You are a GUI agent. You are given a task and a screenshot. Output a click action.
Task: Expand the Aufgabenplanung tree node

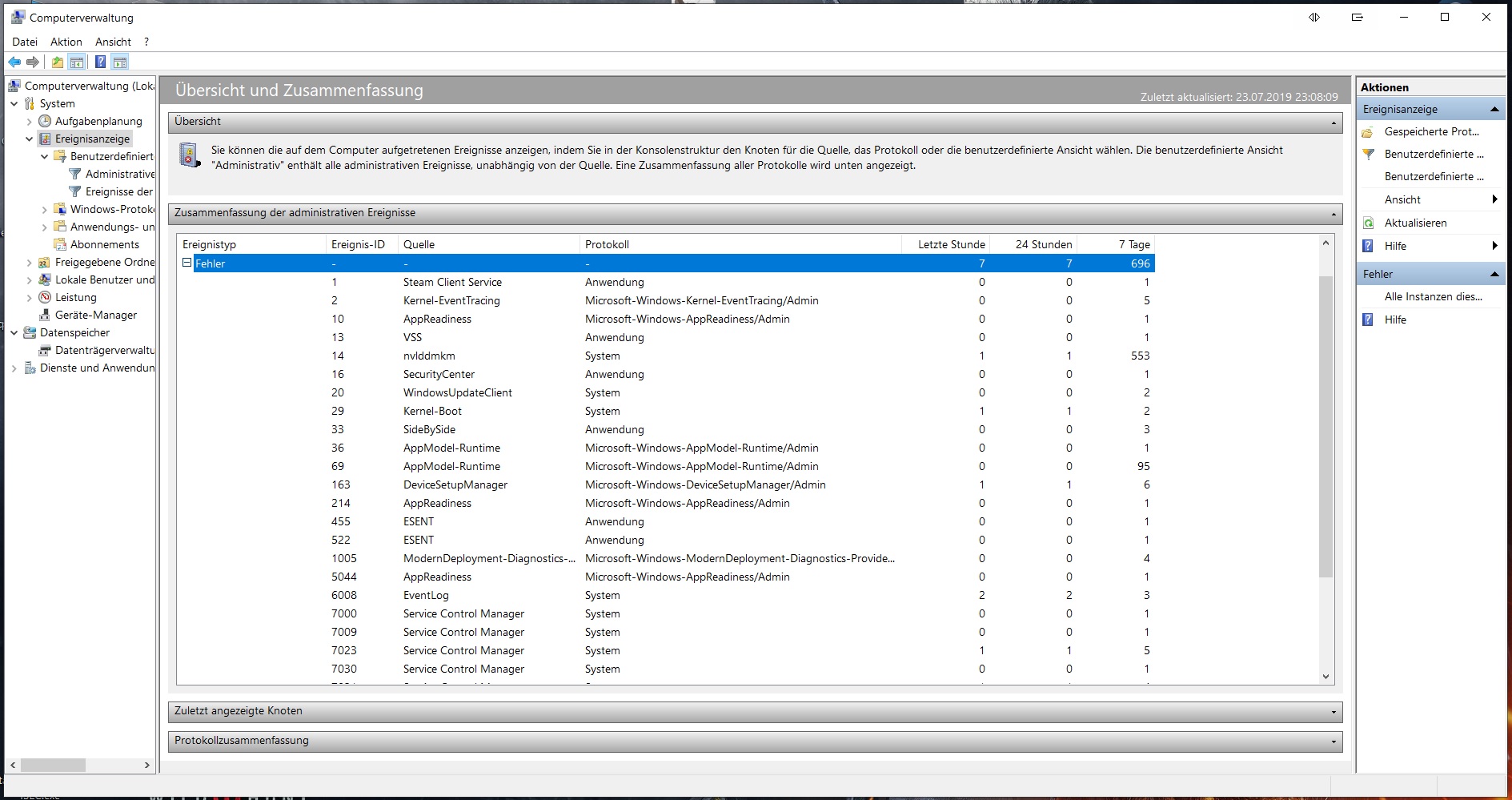point(30,122)
